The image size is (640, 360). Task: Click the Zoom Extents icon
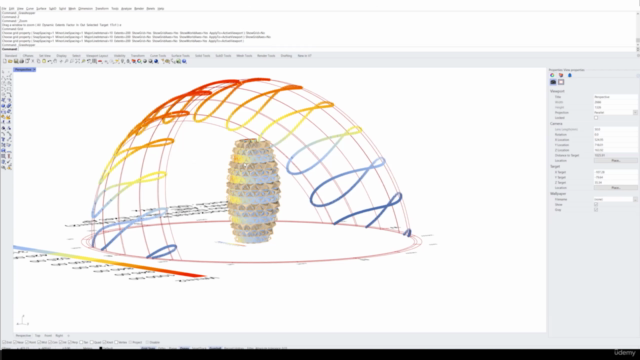[78, 61]
